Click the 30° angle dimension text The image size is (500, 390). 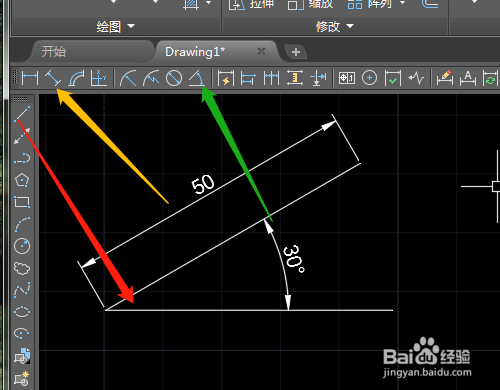293,259
